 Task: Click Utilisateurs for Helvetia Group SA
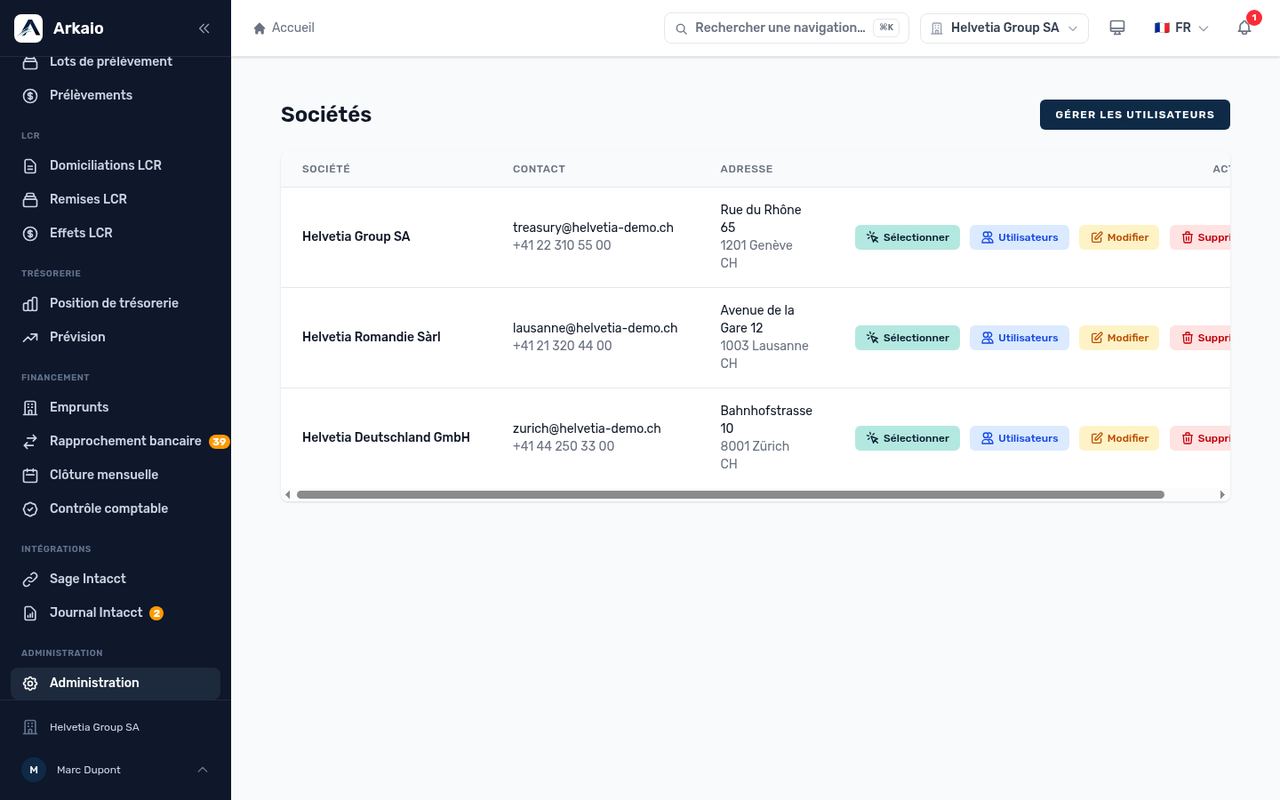(1019, 237)
